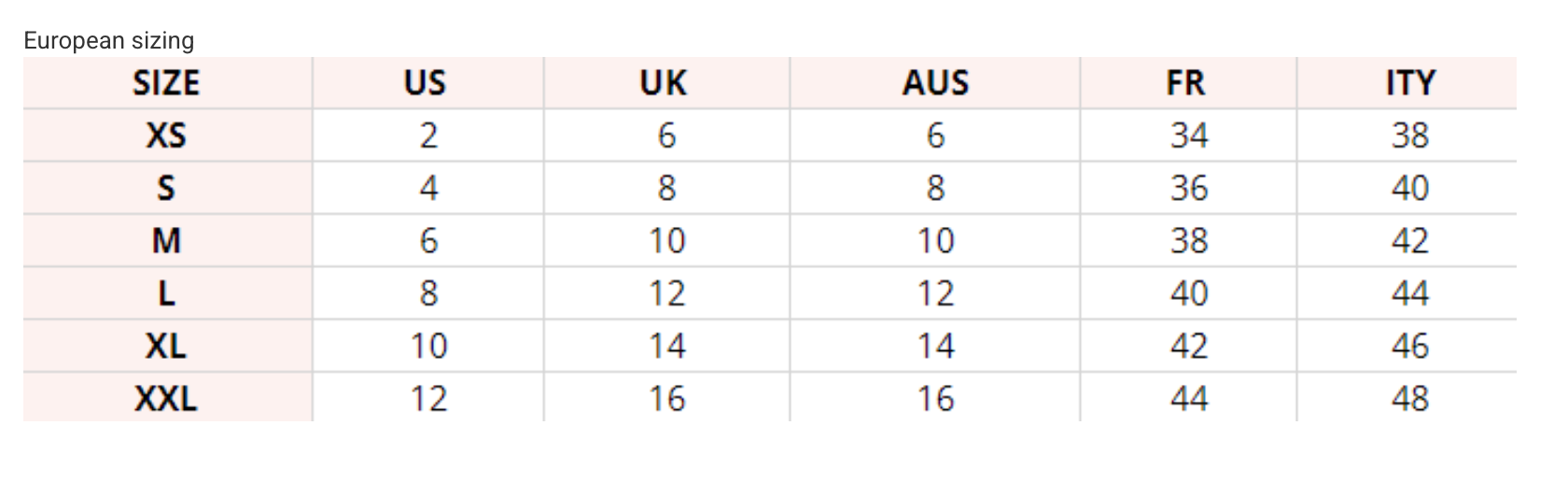Select FR value 34 in XS row
Screen dimensions: 1568x482
tap(1189, 136)
